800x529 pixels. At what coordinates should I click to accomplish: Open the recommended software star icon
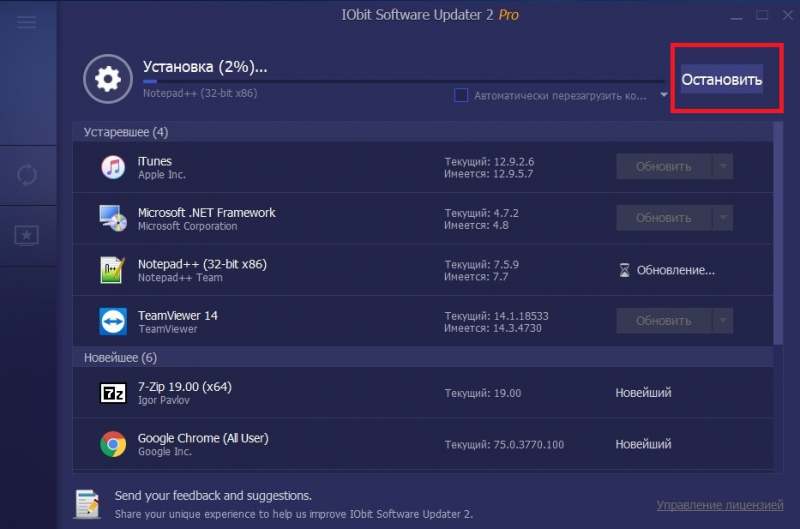point(27,236)
